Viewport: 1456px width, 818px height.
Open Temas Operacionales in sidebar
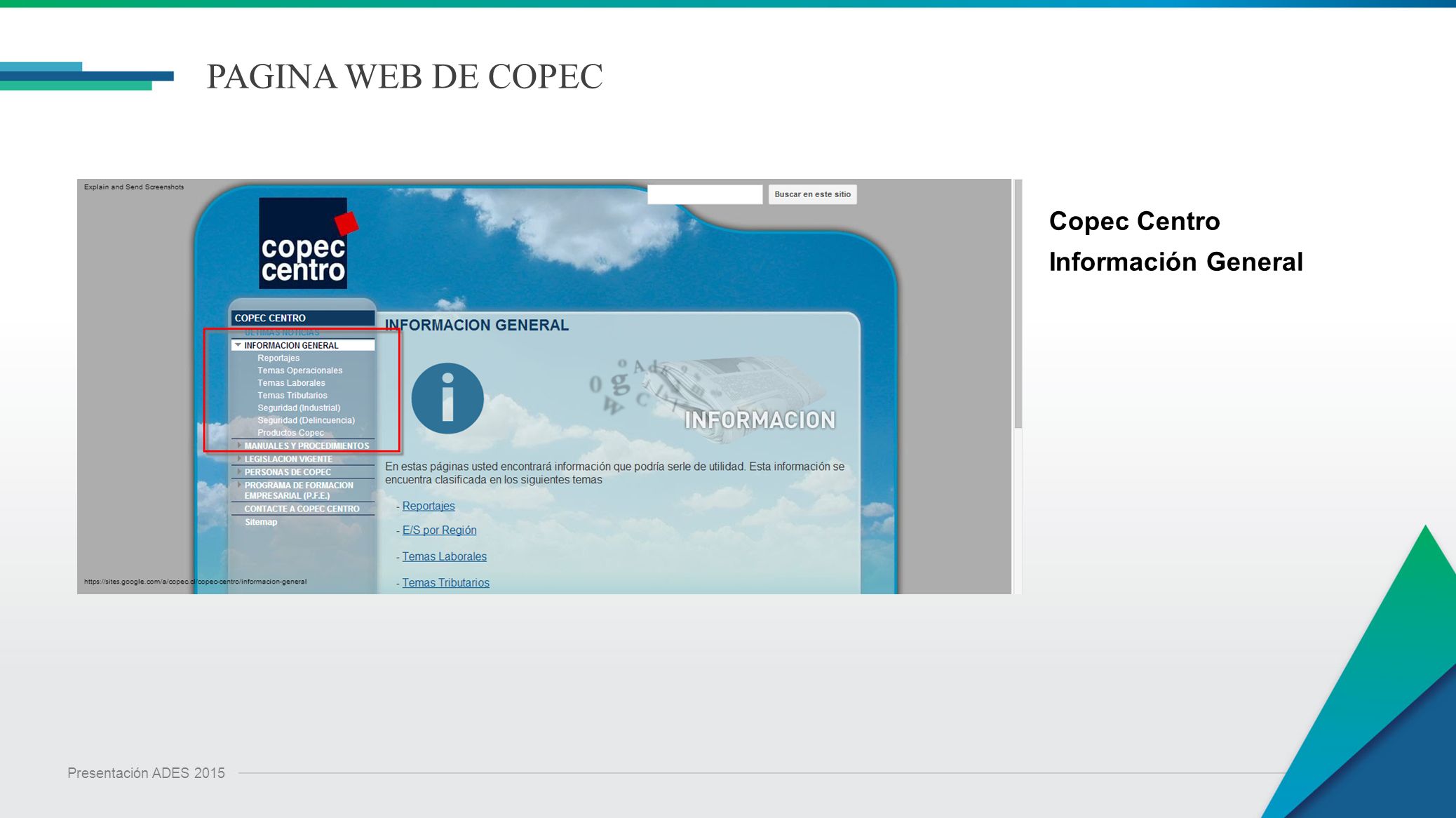point(299,370)
